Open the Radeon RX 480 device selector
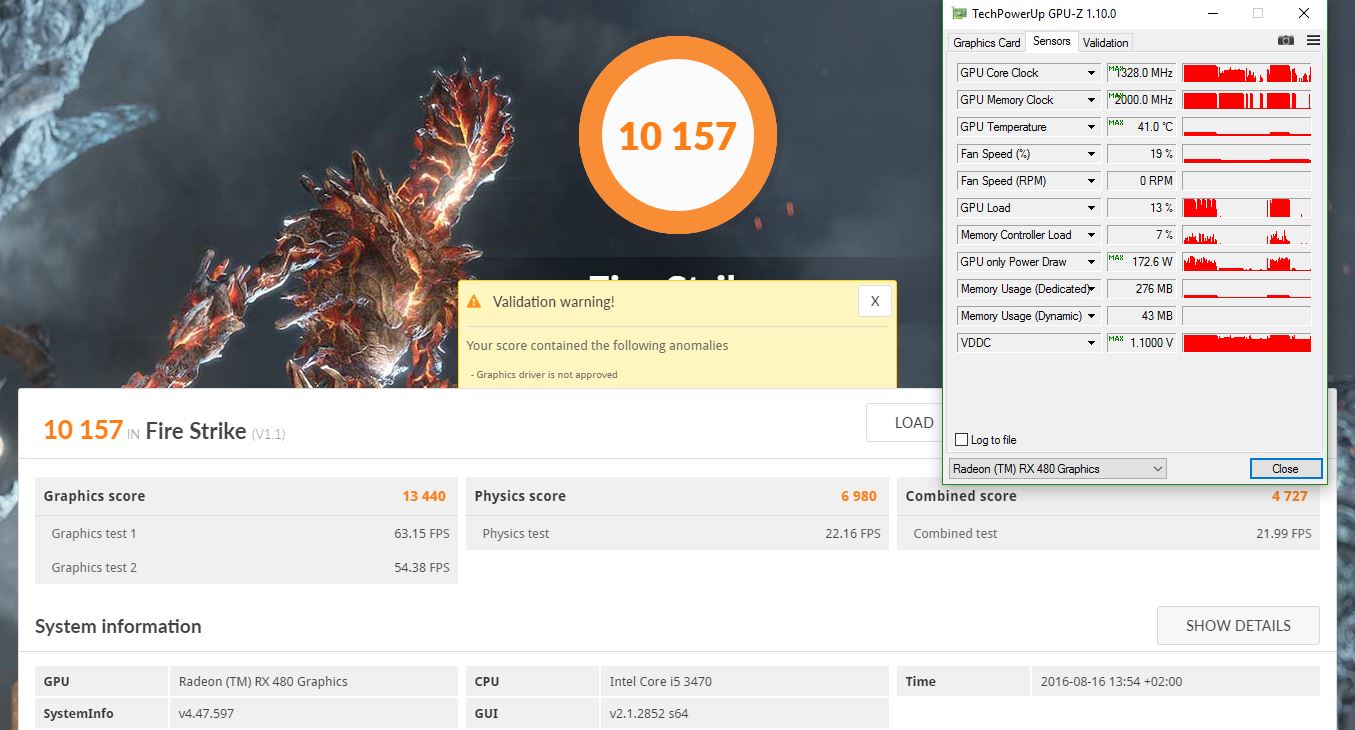This screenshot has height=730, width=1355. pos(1057,468)
